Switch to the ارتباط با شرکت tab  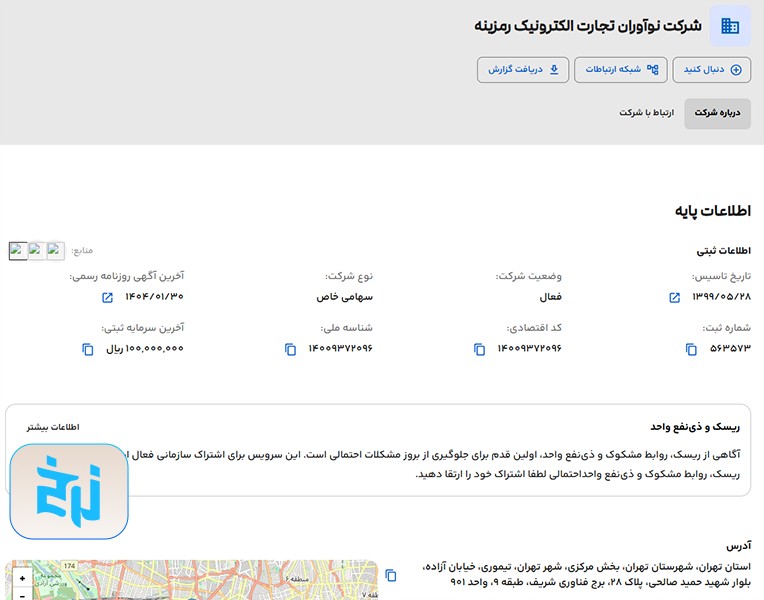pyautogui.click(x=646, y=113)
